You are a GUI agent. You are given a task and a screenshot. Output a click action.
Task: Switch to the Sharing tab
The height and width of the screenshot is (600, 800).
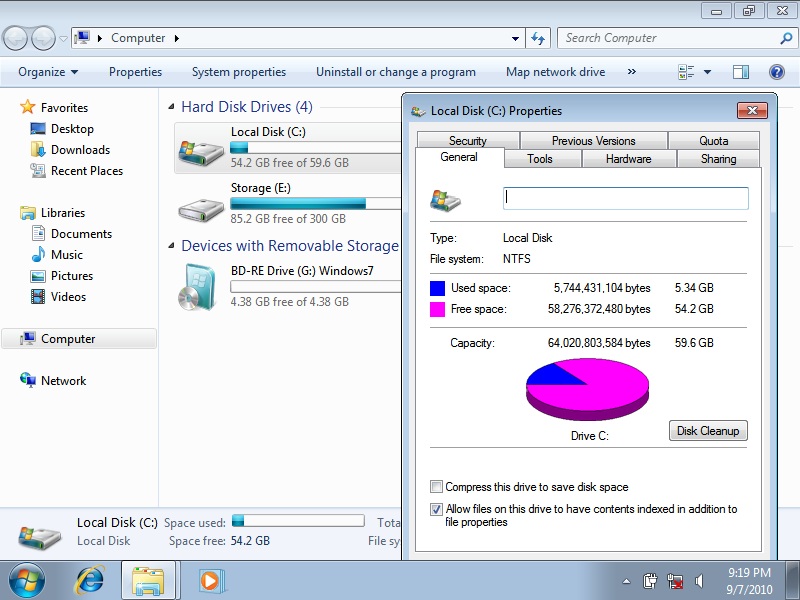click(x=718, y=159)
